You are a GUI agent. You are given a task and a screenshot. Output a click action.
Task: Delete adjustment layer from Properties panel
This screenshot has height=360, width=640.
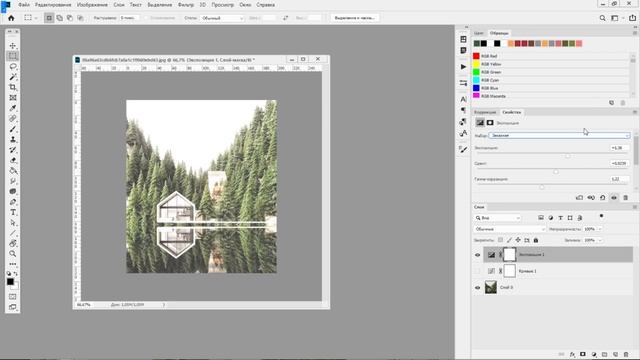[x=625, y=198]
